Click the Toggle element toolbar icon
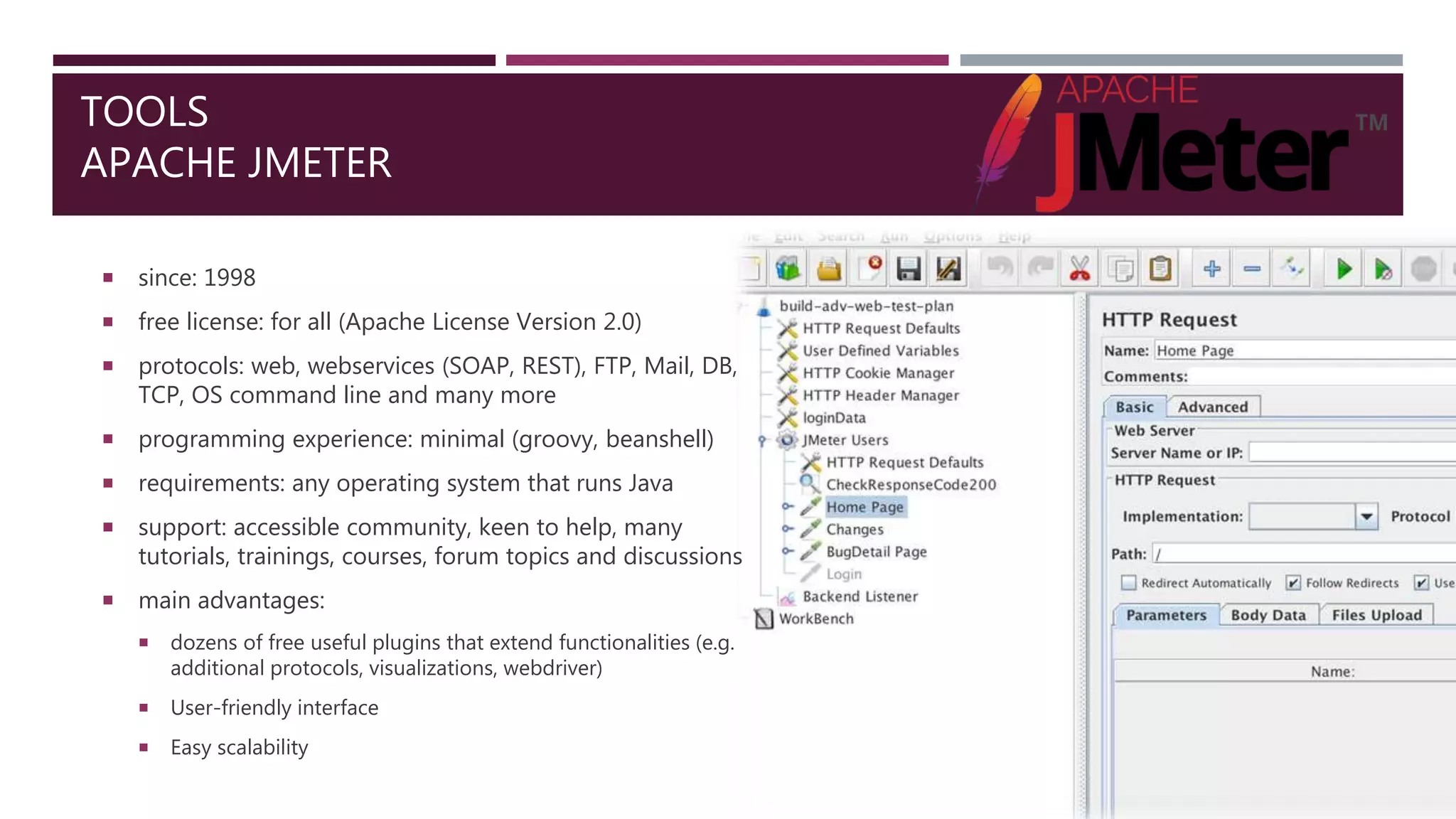Viewport: 1456px width, 819px height. pos(1292,269)
